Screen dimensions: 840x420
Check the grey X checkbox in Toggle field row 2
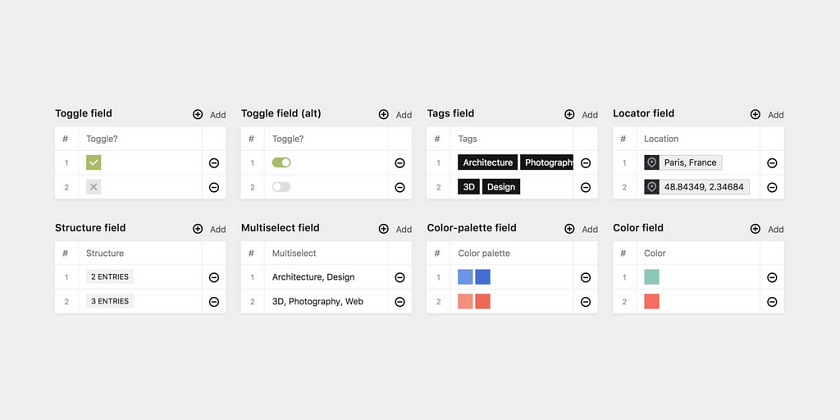94,187
